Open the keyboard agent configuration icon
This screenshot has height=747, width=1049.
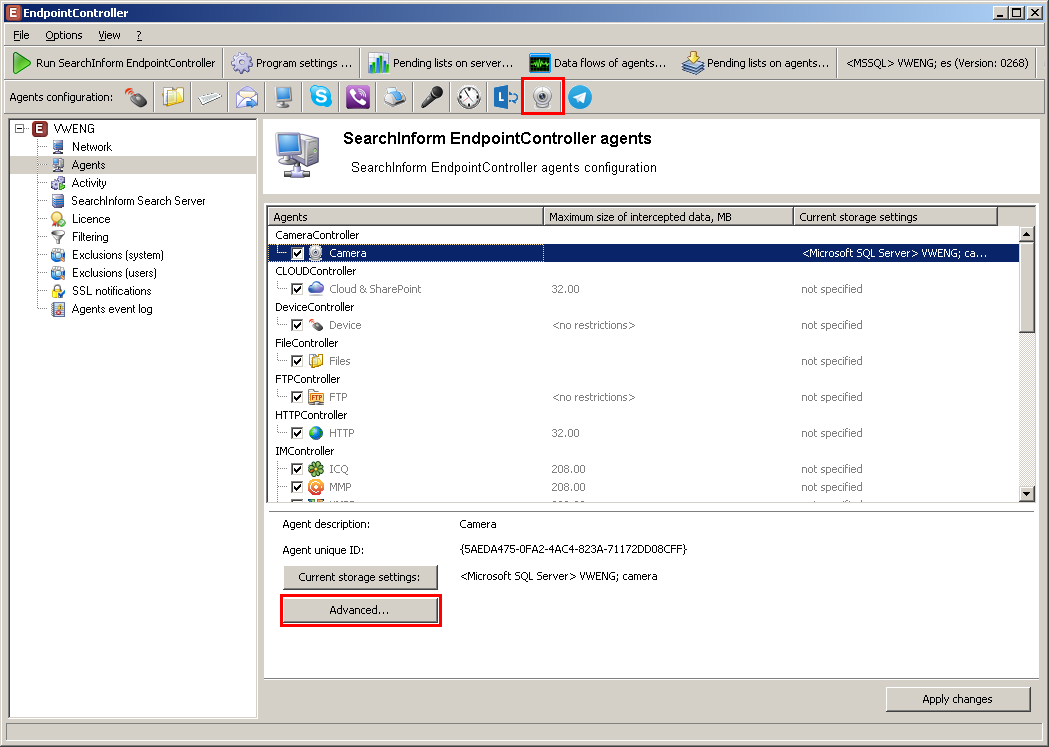point(209,98)
